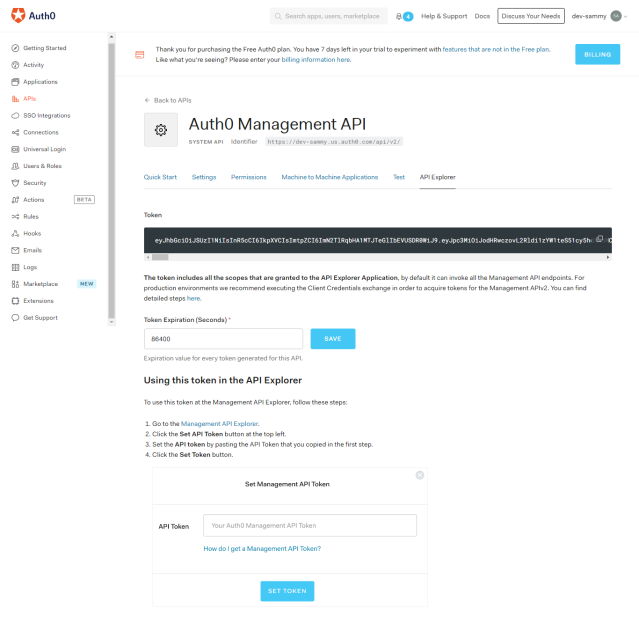Click the API identifier URL text
Screen dimensions: 639x630
[x=334, y=142]
